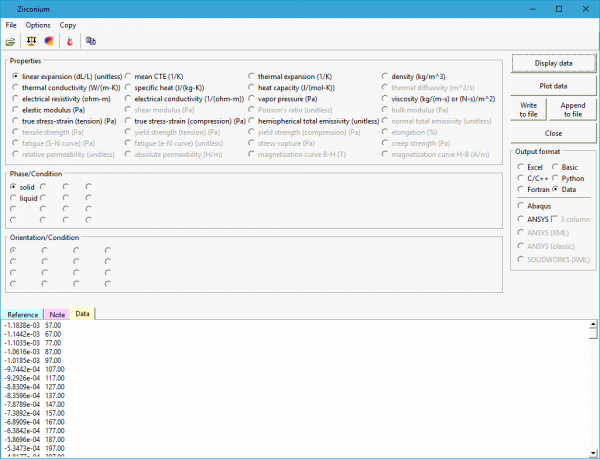Click the Append to file button
The height and width of the screenshot is (459, 600).
click(x=572, y=110)
